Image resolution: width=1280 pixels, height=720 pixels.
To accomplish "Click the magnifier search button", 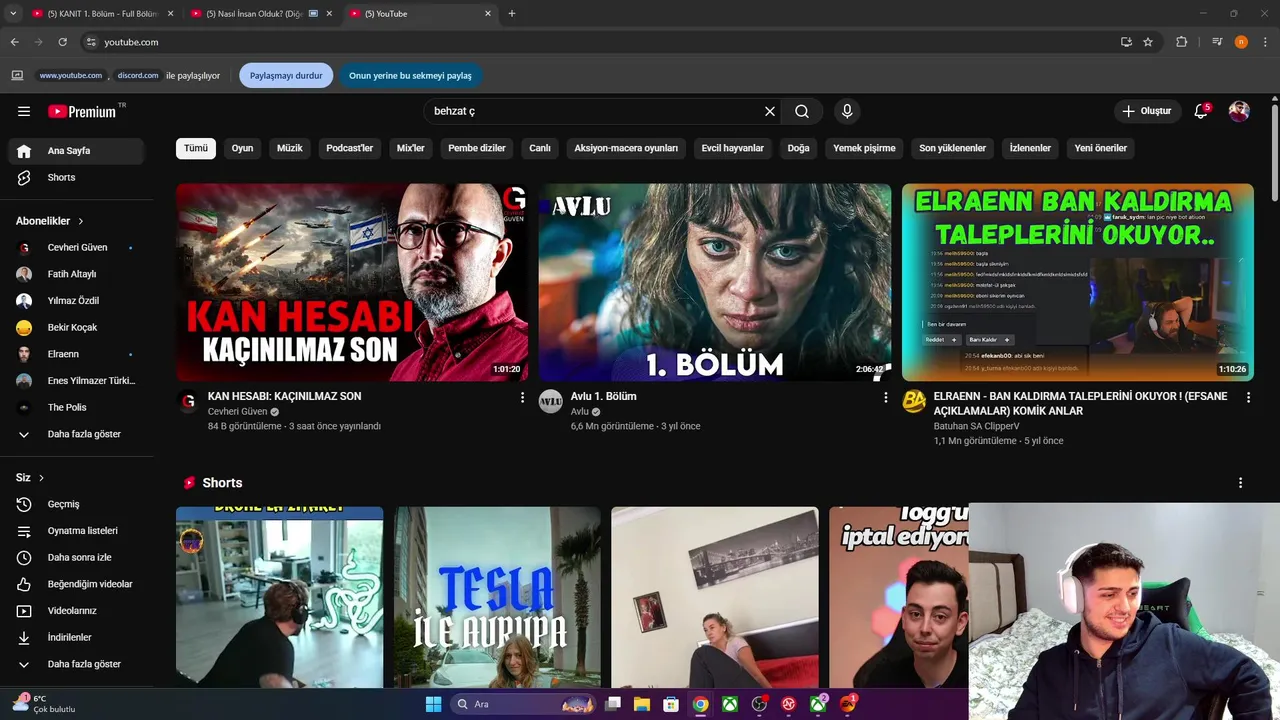I will 802,111.
